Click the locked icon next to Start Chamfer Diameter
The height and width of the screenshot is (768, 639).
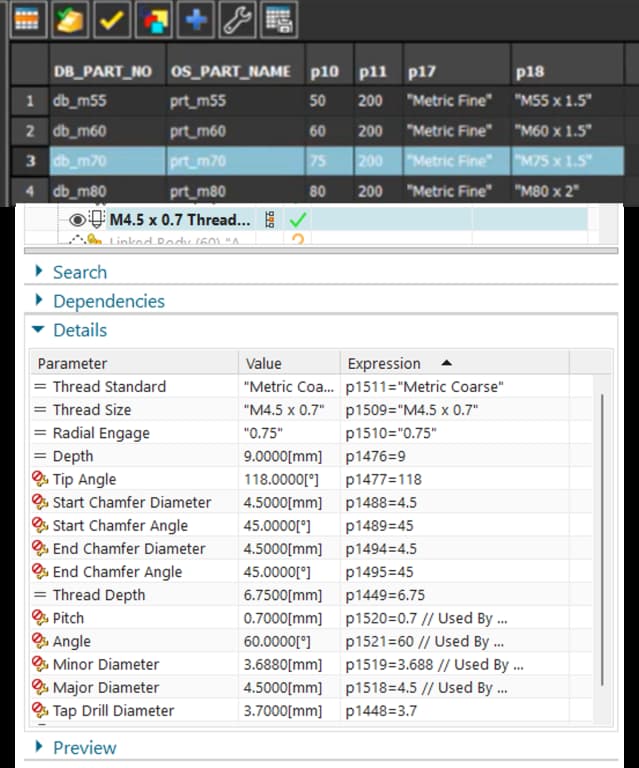coord(40,502)
